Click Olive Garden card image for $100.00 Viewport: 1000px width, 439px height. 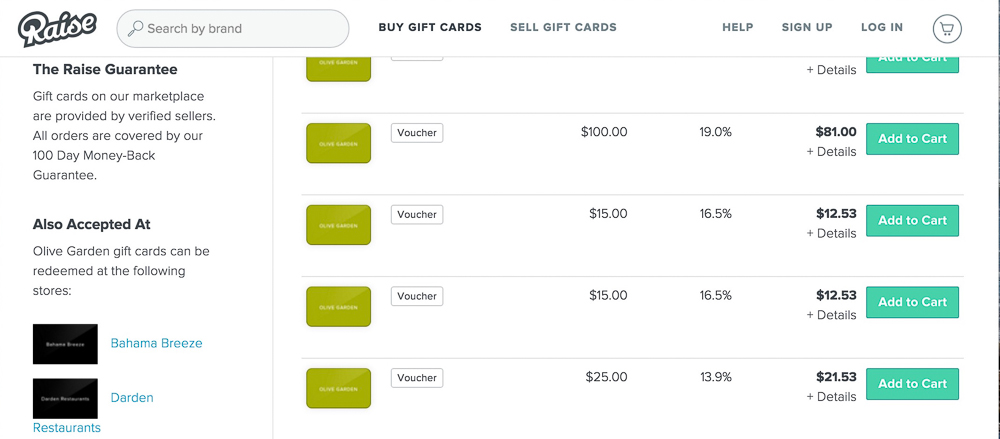338,142
